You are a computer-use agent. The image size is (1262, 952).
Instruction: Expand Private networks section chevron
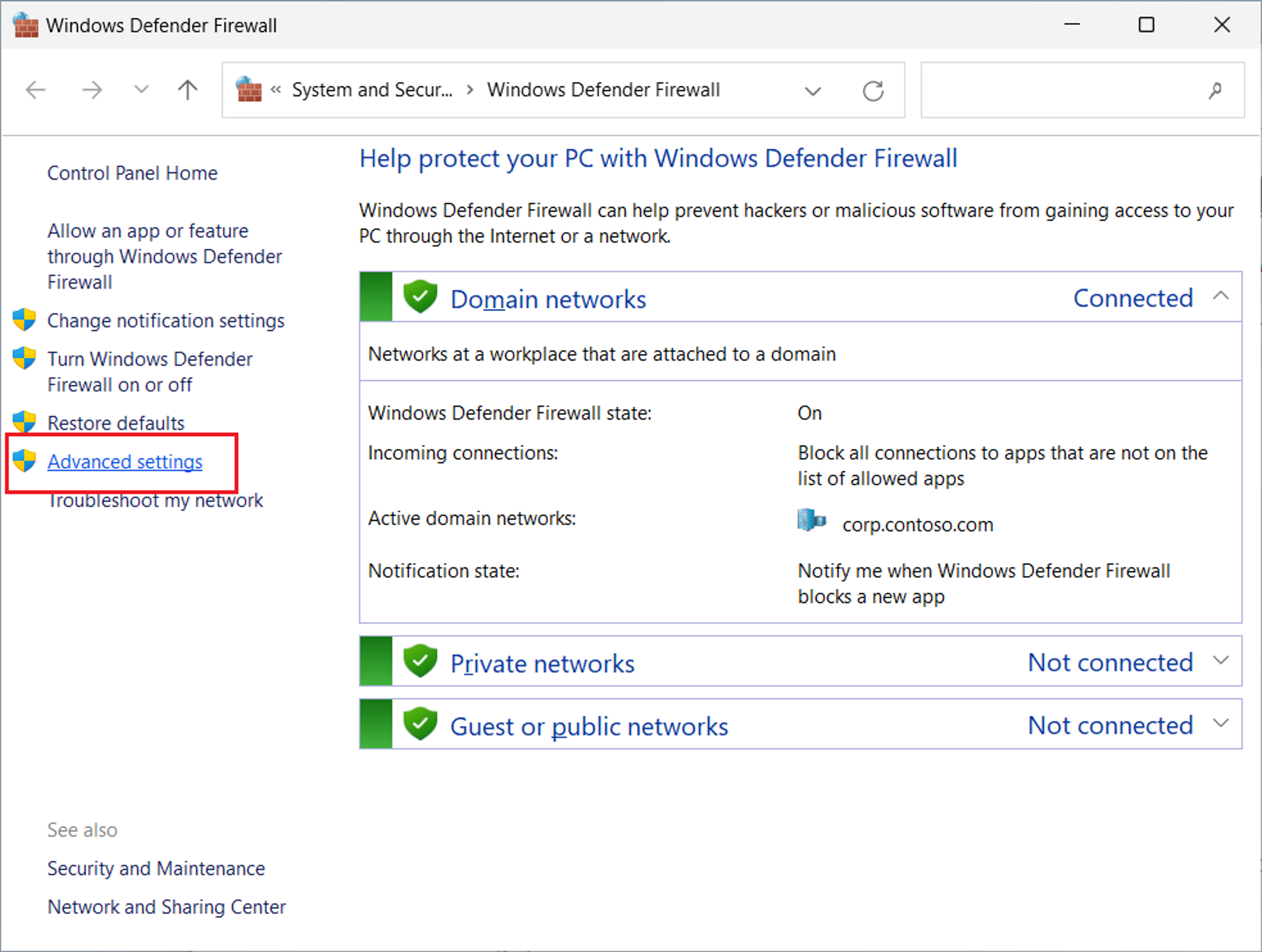pyautogui.click(x=1220, y=660)
